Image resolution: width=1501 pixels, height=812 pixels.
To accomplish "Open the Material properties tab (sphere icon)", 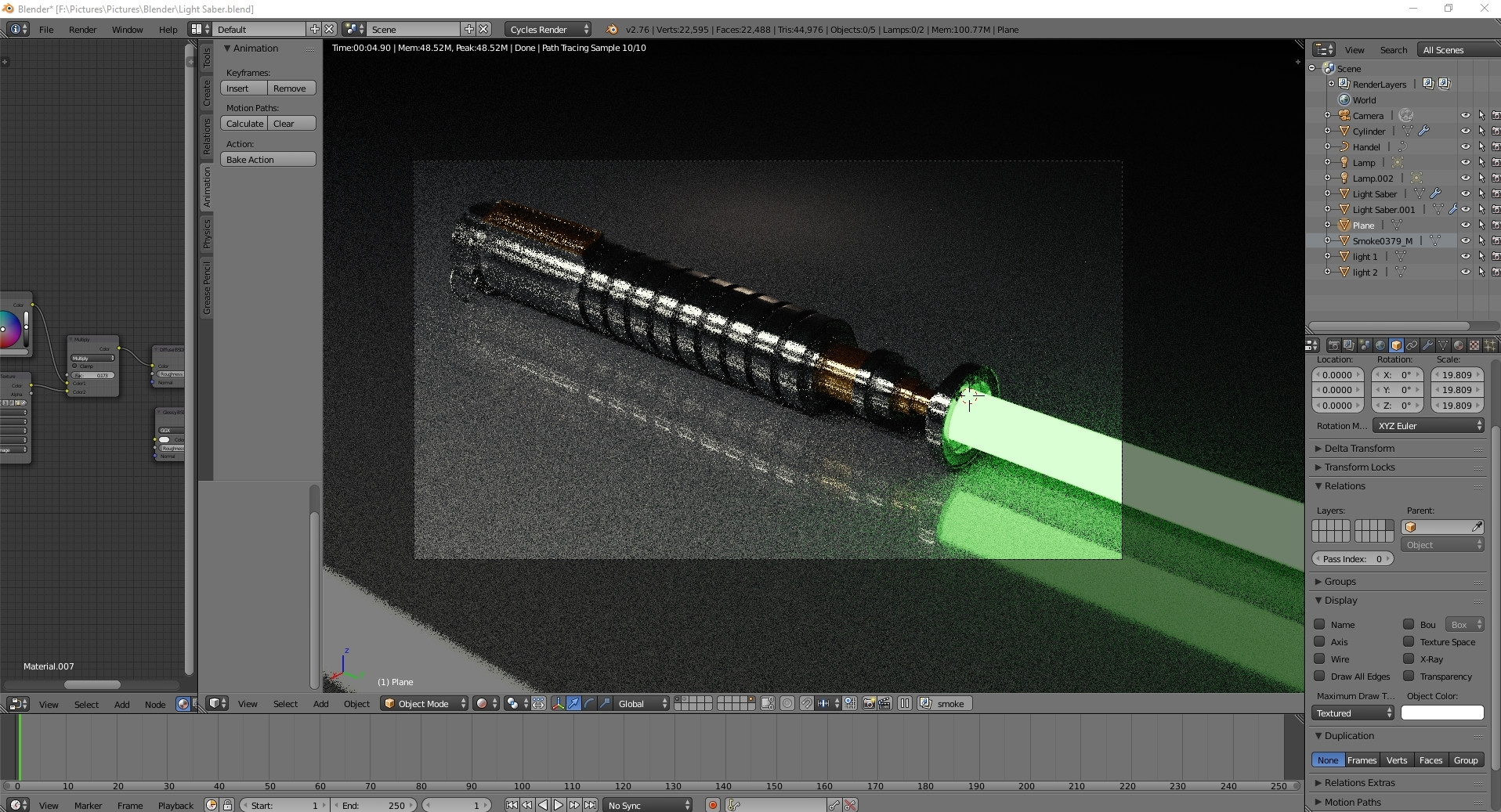I will [x=1458, y=345].
